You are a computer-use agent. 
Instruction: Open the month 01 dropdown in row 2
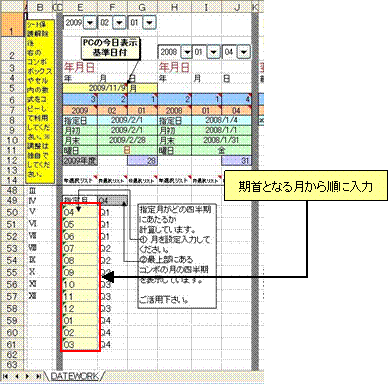[x=213, y=52]
